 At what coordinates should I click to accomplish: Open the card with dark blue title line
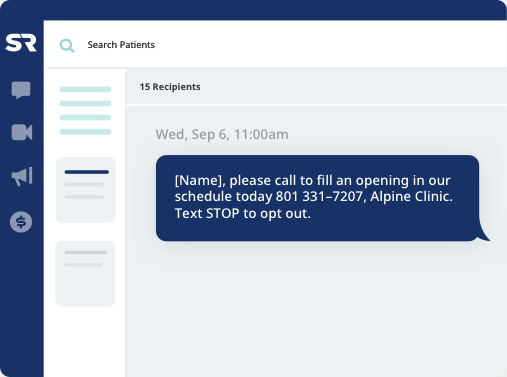click(86, 190)
